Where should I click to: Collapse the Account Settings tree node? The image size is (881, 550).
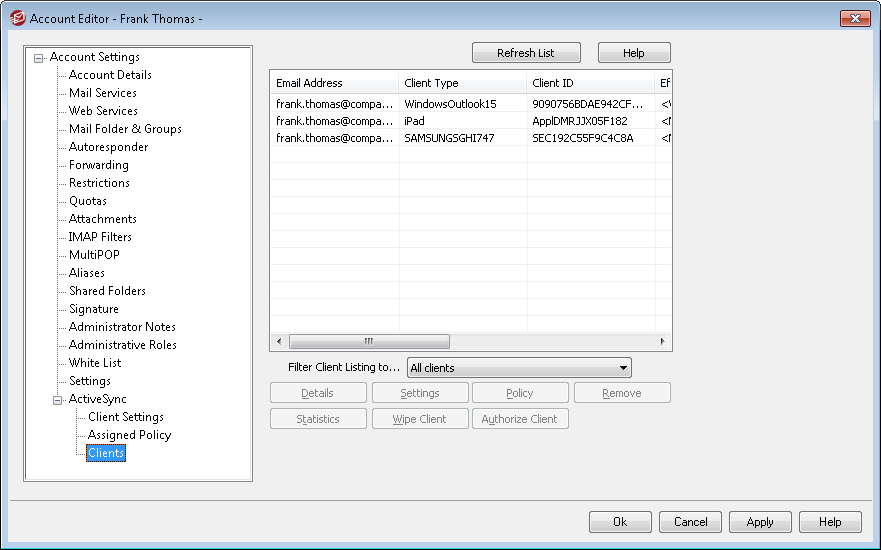click(x=39, y=57)
